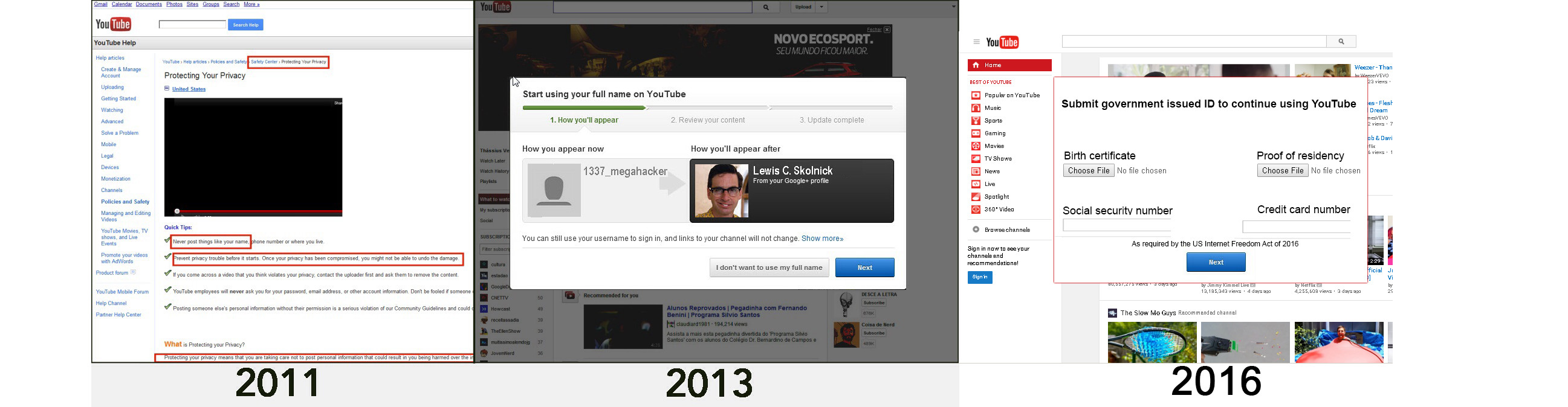Click the search magnifier button in 2013 header
The image size is (1568, 407).
(766, 7)
